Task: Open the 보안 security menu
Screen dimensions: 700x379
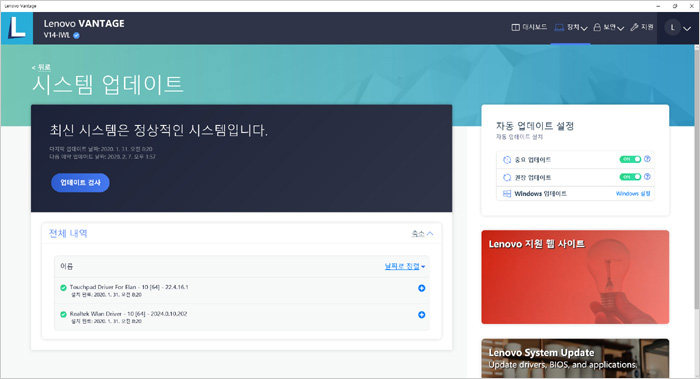Action: (x=608, y=27)
